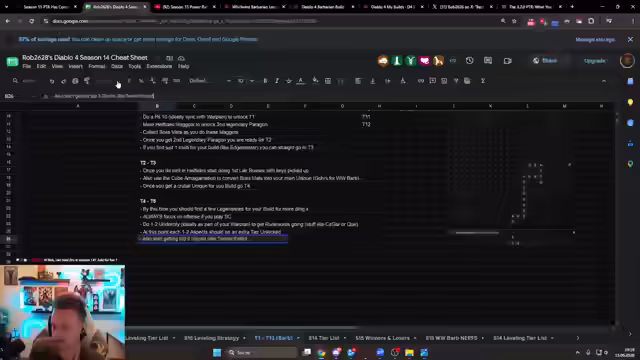640x360 pixels.
Task: Dismiss the storage warning banner
Action: [x=630, y=40]
